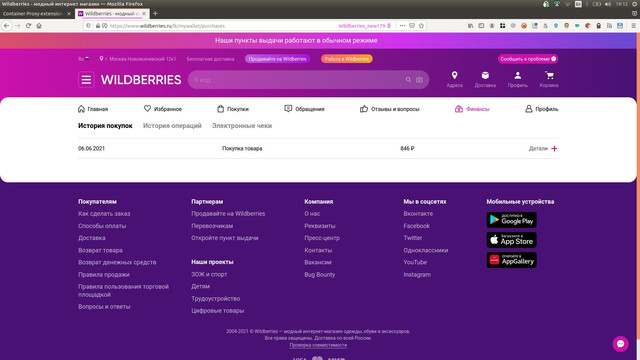The height and width of the screenshot is (360, 640).
Task: Open Отзывы и вопросы section
Action: (x=389, y=109)
